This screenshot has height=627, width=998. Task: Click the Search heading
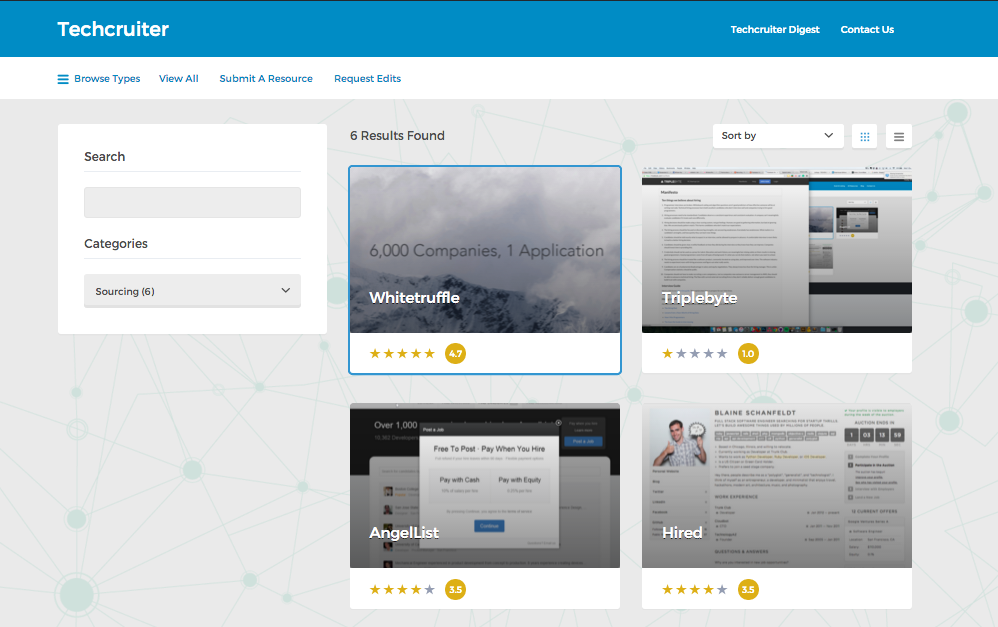tap(104, 157)
